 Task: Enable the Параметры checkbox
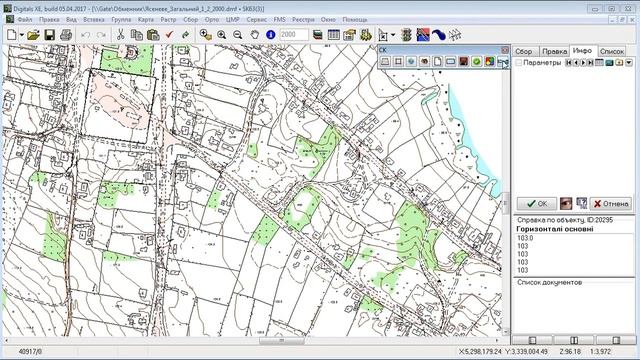pyautogui.click(x=518, y=62)
